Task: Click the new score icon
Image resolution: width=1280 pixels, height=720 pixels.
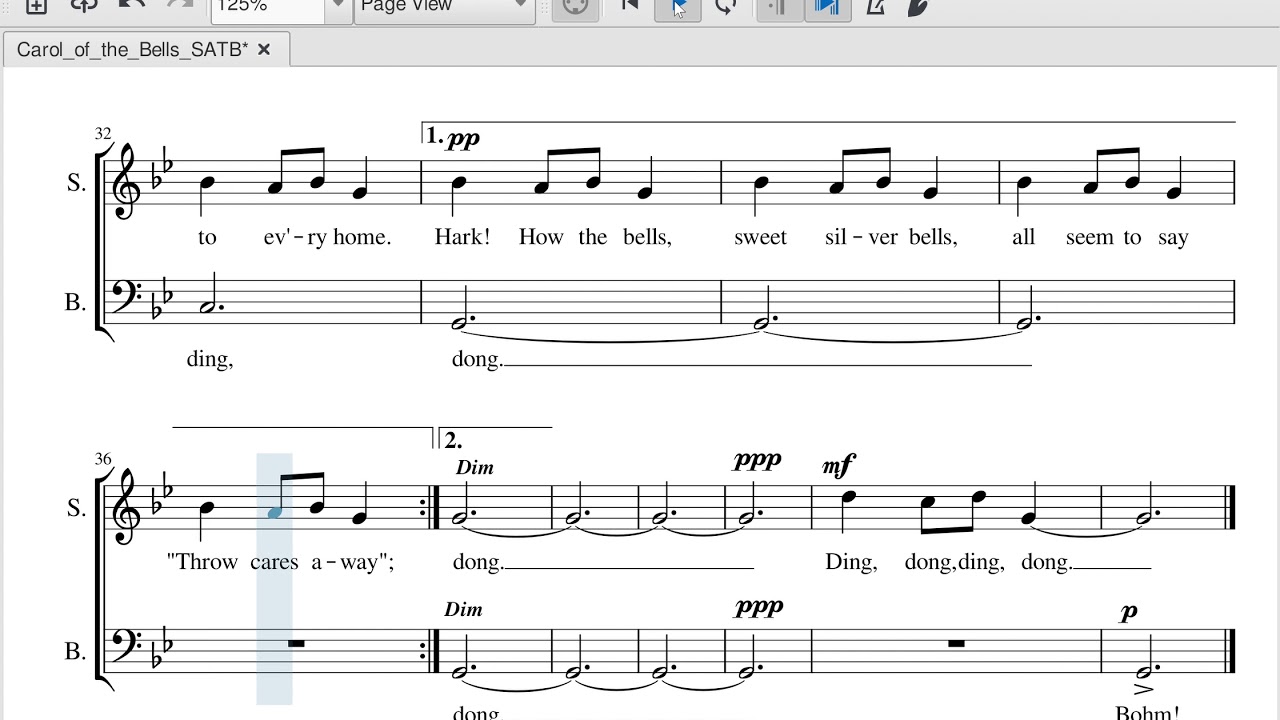Action: point(36,6)
